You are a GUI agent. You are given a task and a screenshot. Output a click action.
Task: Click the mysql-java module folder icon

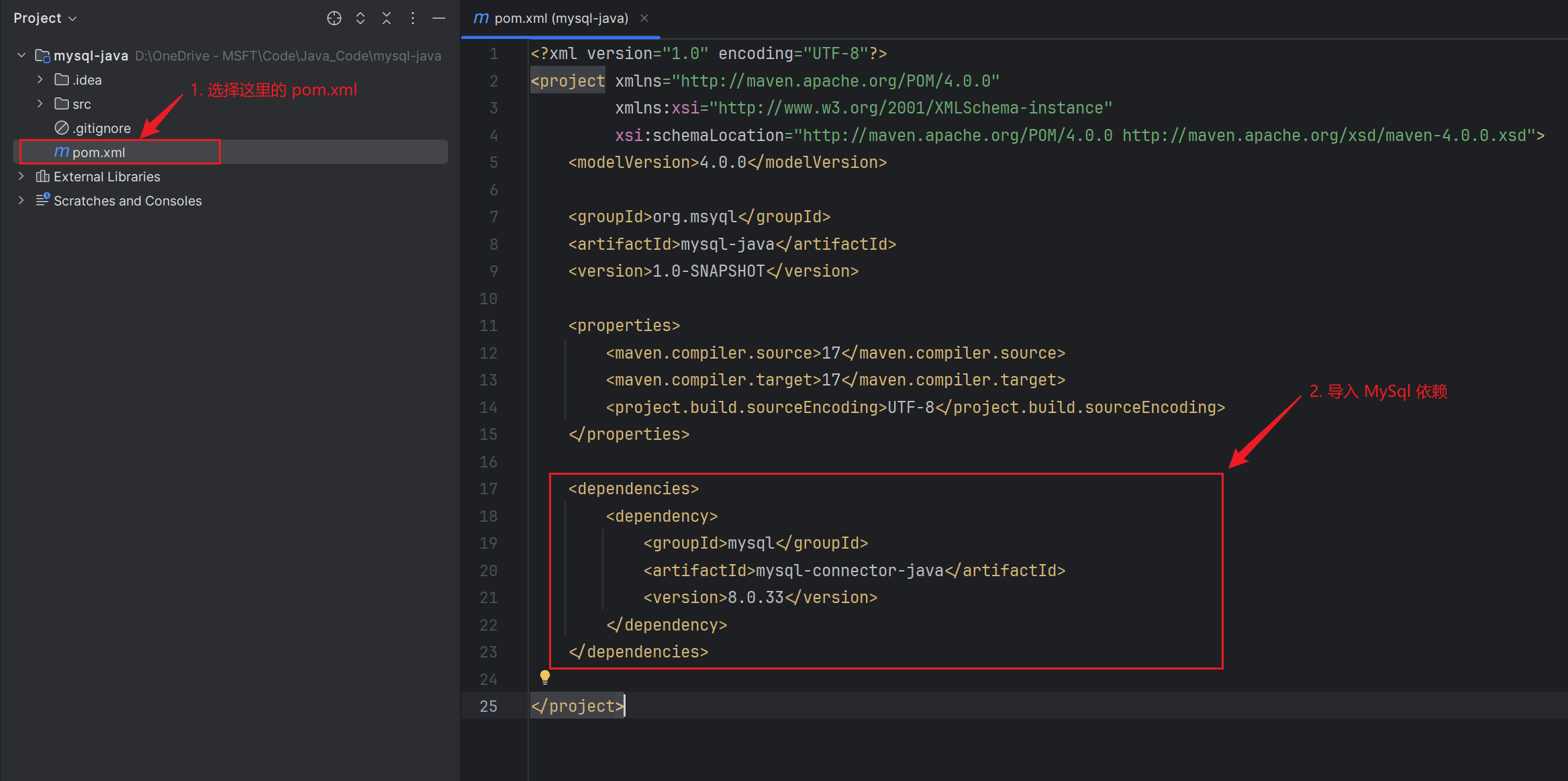click(42, 56)
